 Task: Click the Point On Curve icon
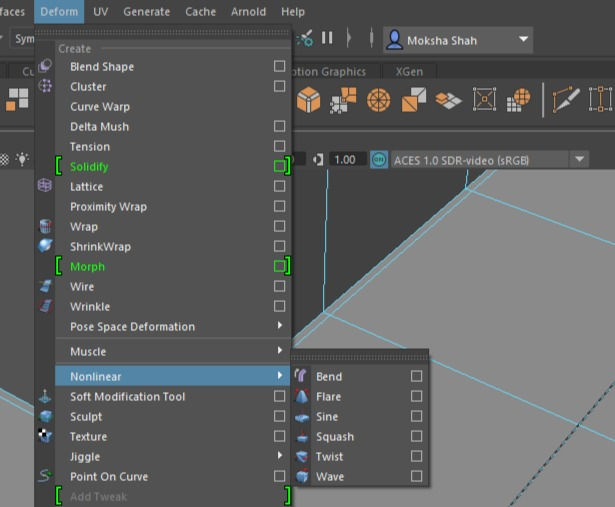click(45, 476)
